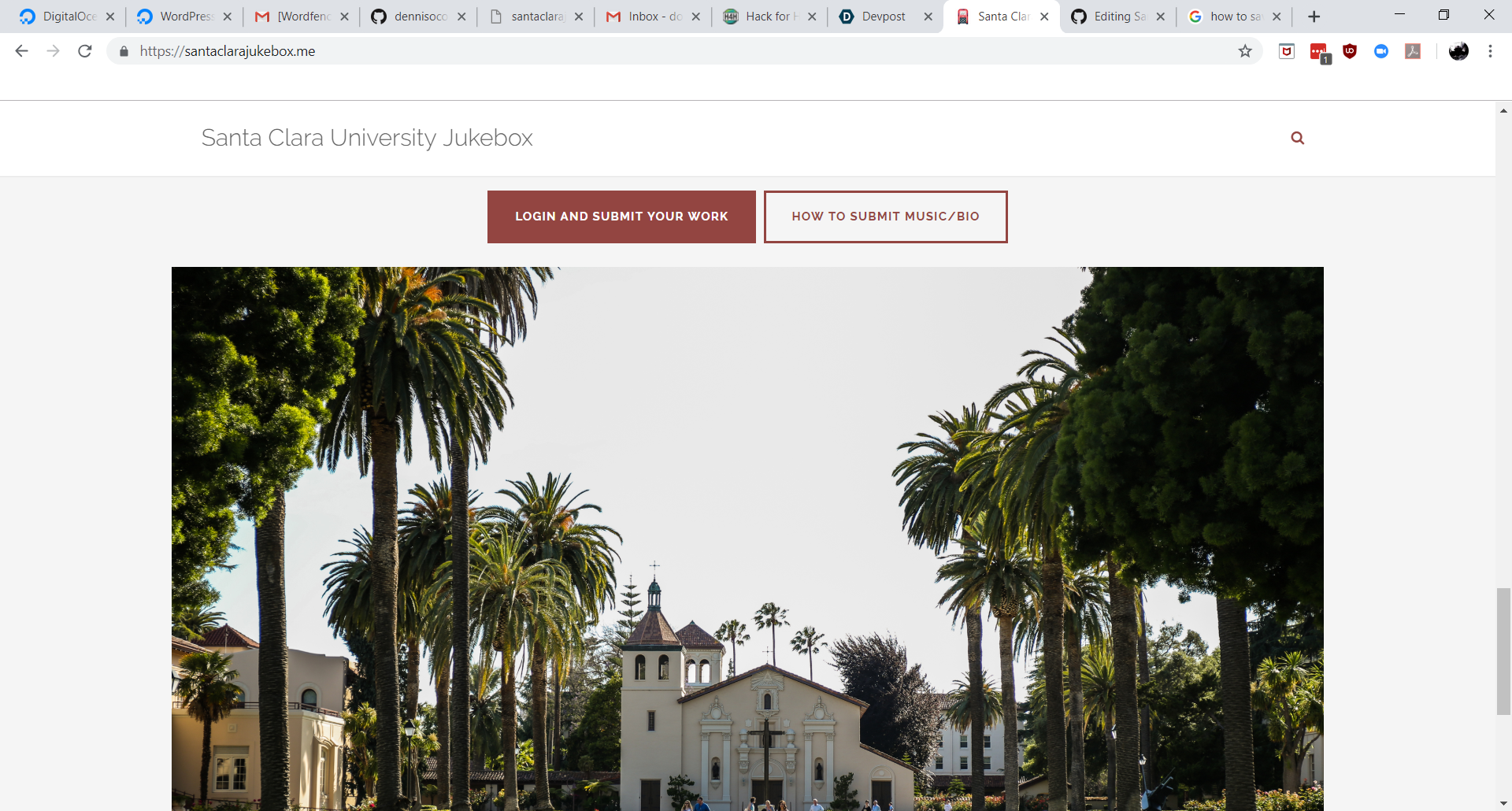Click the vertical scrollbar thumb
The width and height of the screenshot is (1512, 811).
coord(1503,651)
